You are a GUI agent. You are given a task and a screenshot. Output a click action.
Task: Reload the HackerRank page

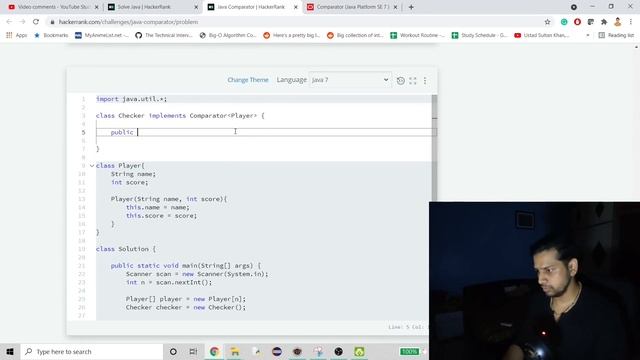coord(36,22)
